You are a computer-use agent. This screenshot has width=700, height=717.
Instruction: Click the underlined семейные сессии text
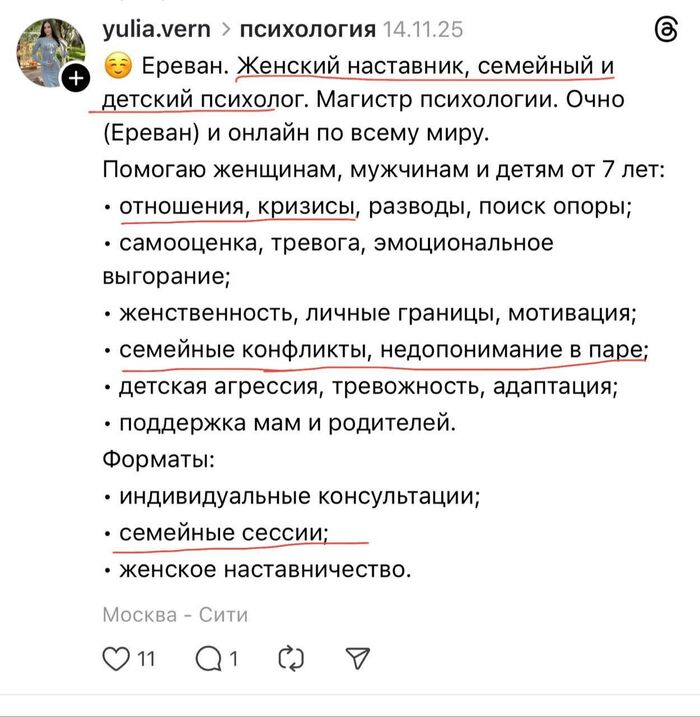pyautogui.click(x=224, y=533)
